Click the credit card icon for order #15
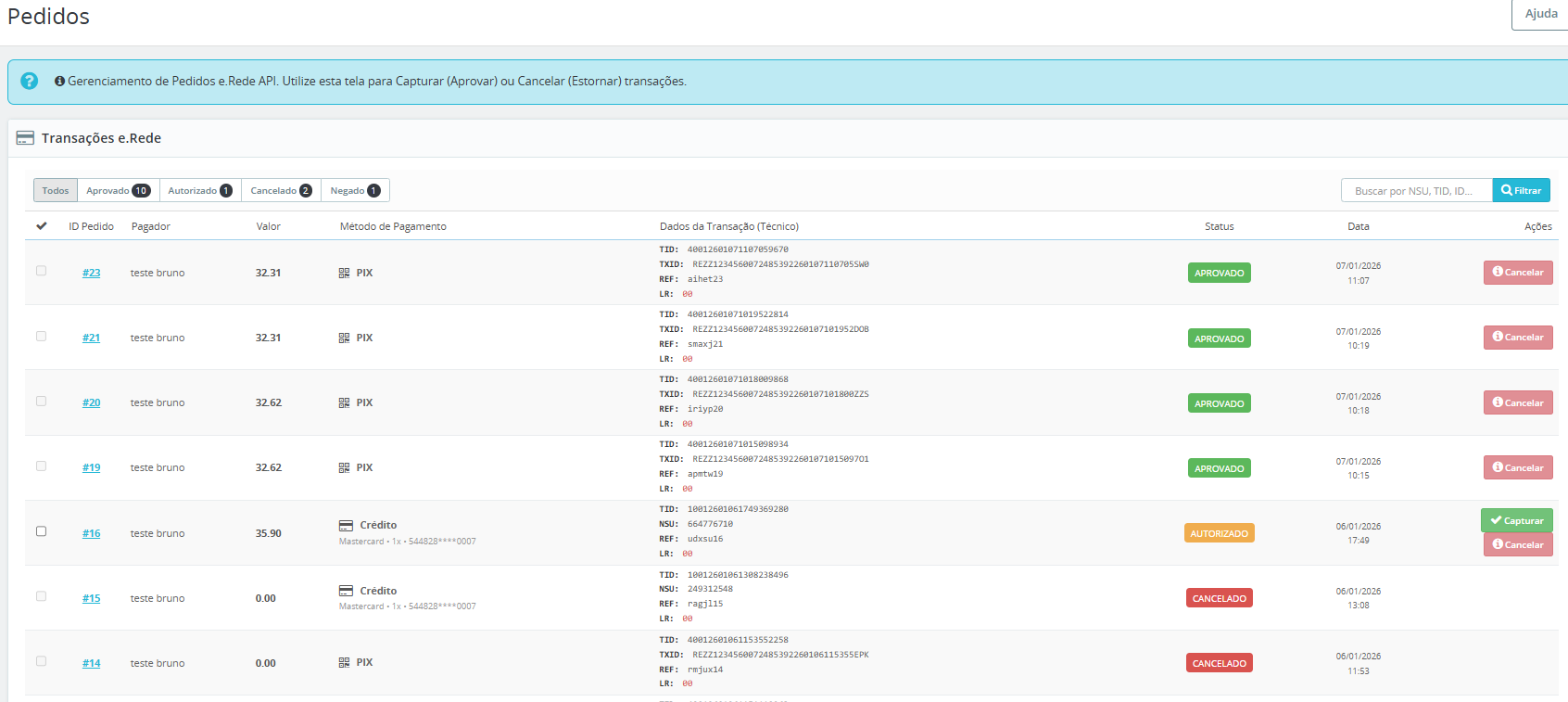This screenshot has height=702, width=1568. (x=346, y=591)
